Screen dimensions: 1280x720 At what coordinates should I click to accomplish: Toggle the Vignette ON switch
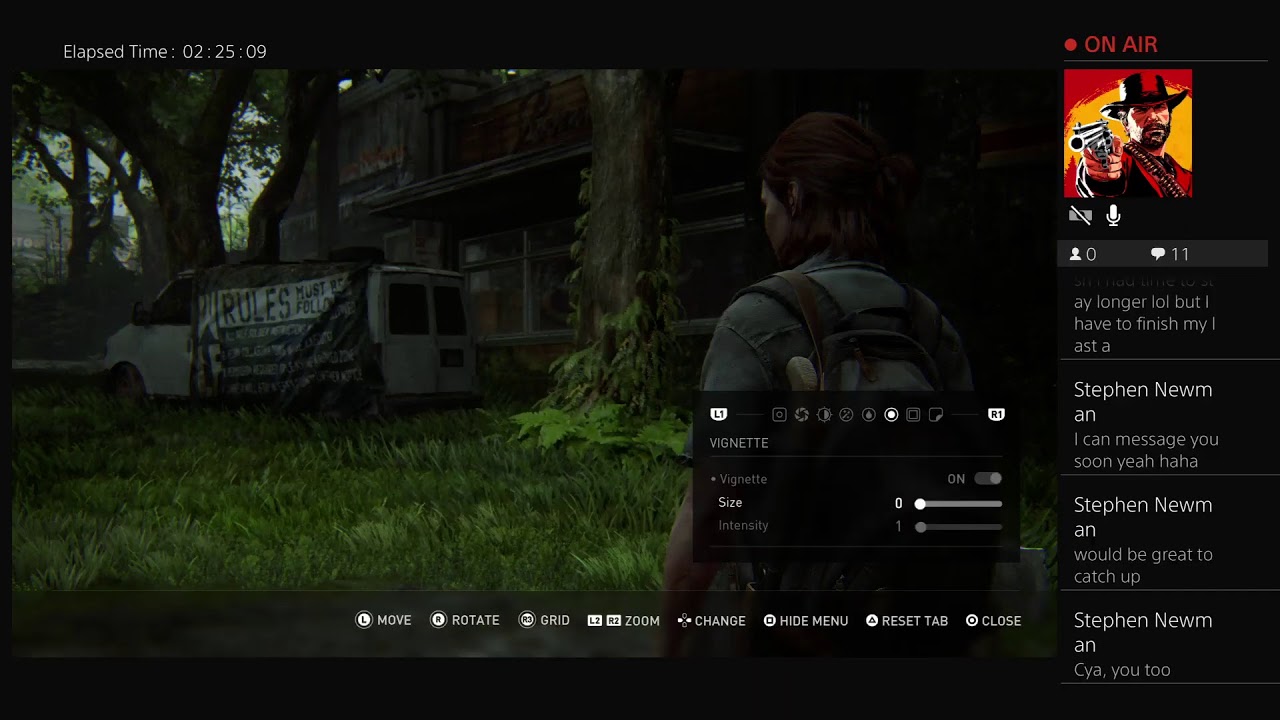[988, 479]
